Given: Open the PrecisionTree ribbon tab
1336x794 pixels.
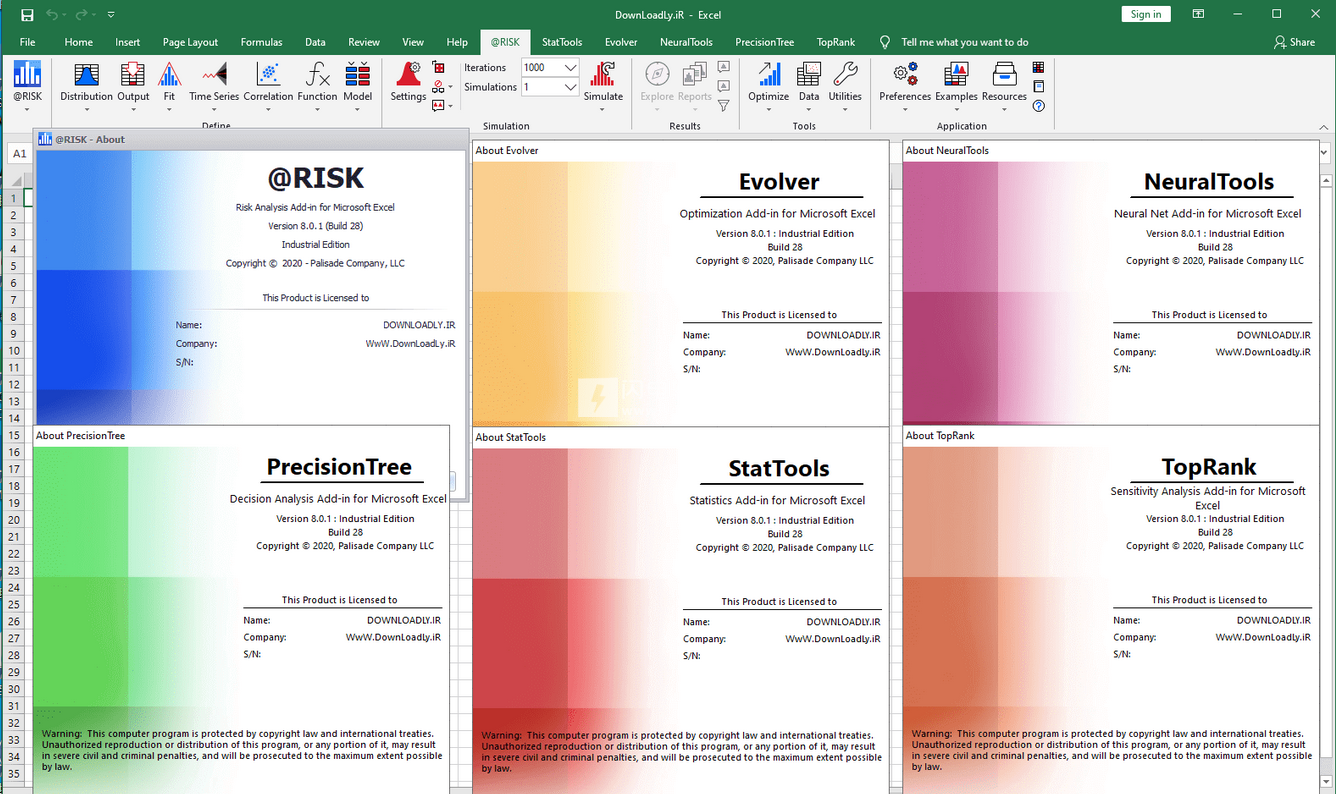Looking at the screenshot, I should [765, 43].
